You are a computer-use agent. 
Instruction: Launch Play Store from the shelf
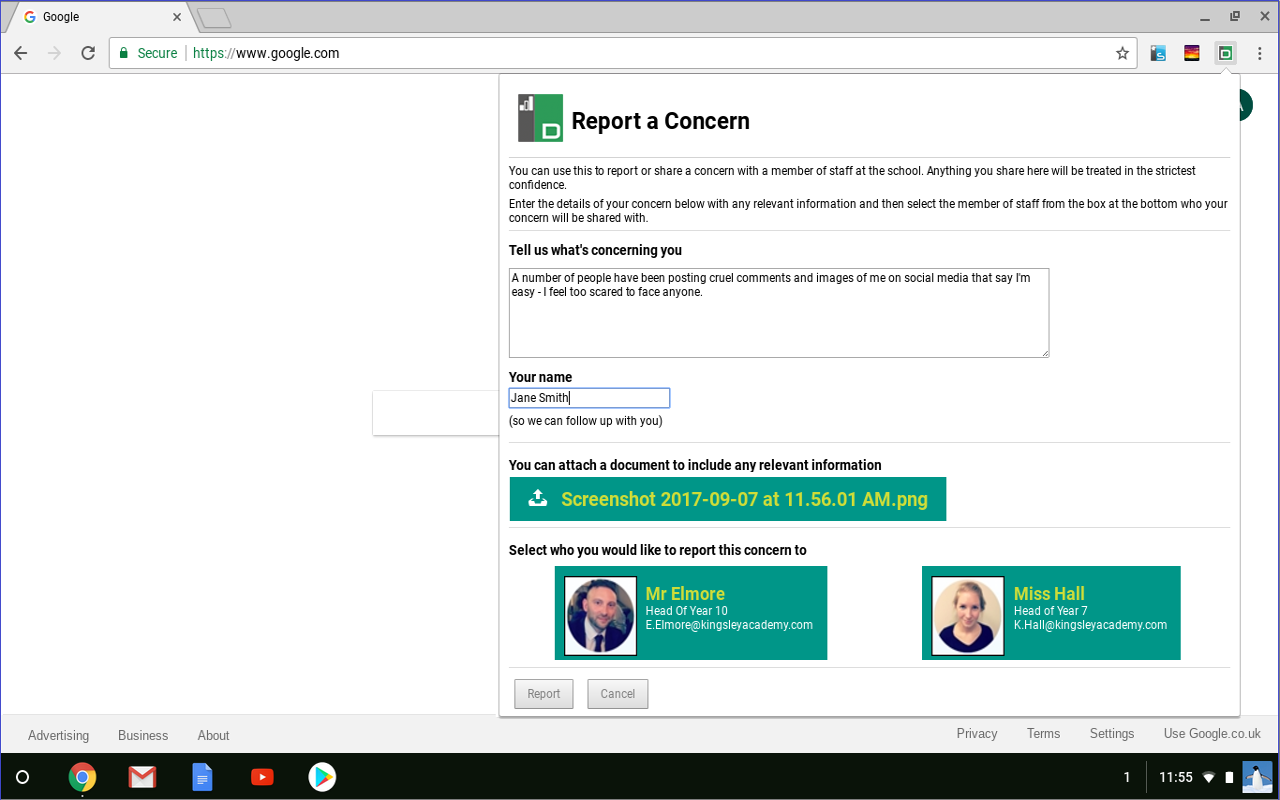322,777
